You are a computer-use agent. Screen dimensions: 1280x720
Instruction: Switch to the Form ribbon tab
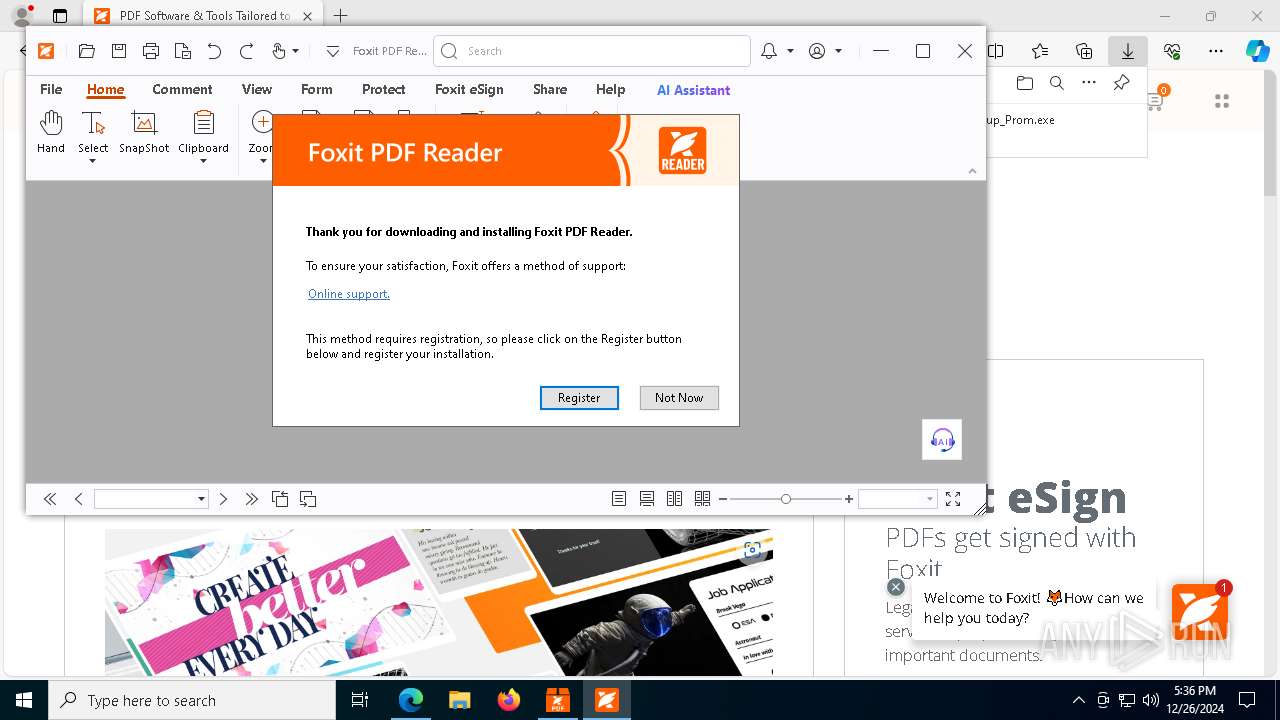[x=317, y=89]
